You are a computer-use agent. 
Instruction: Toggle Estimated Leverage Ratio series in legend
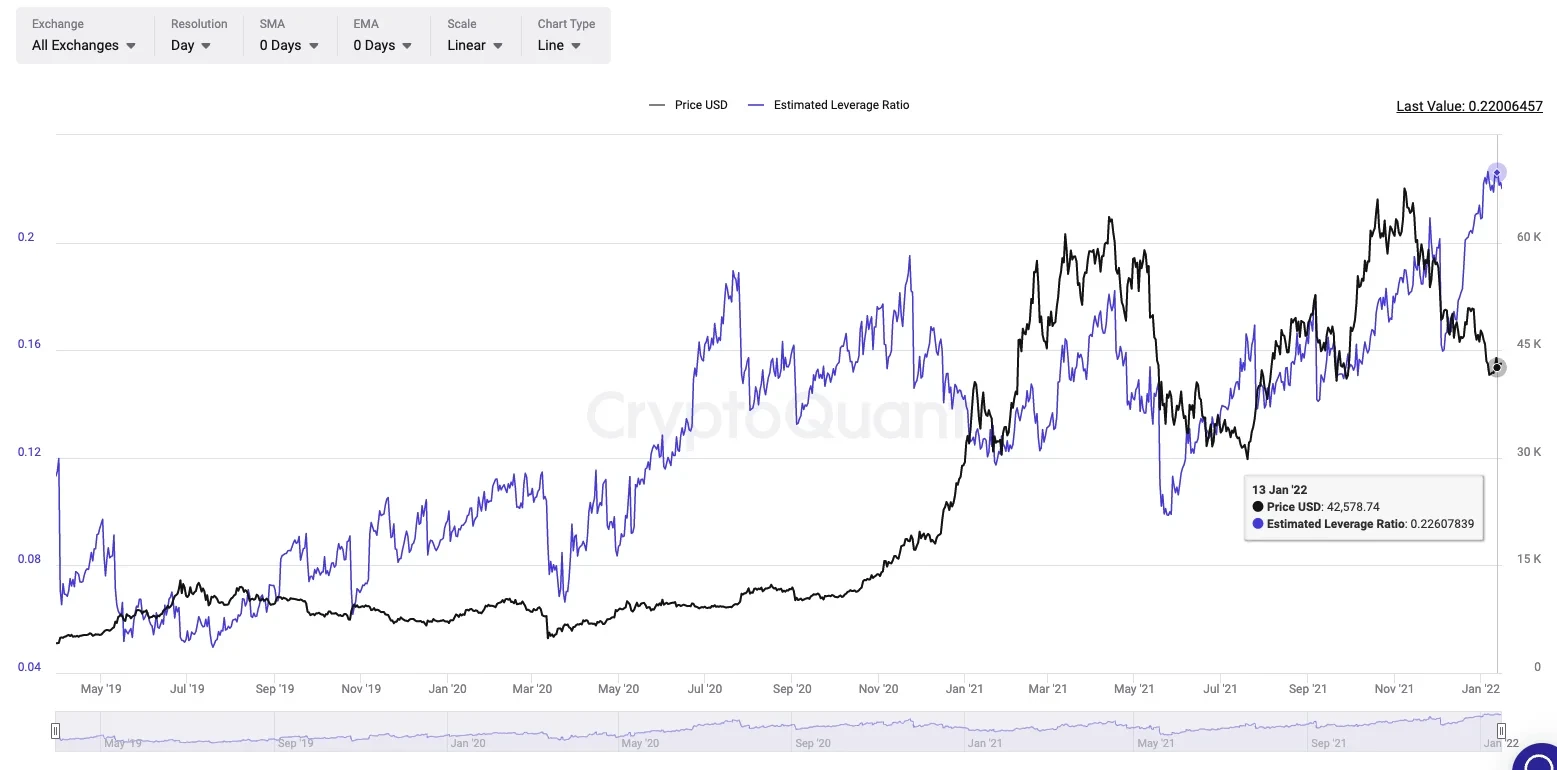(x=829, y=105)
